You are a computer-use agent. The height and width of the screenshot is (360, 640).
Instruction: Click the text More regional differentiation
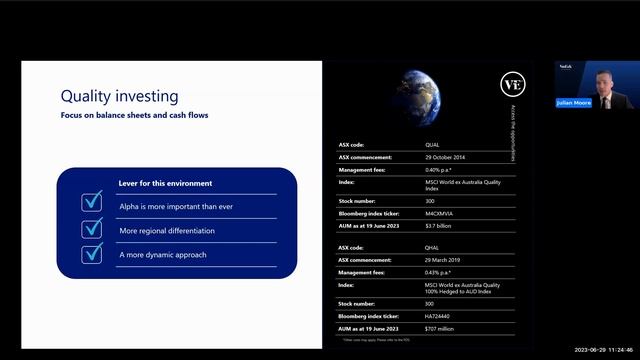pos(167,231)
